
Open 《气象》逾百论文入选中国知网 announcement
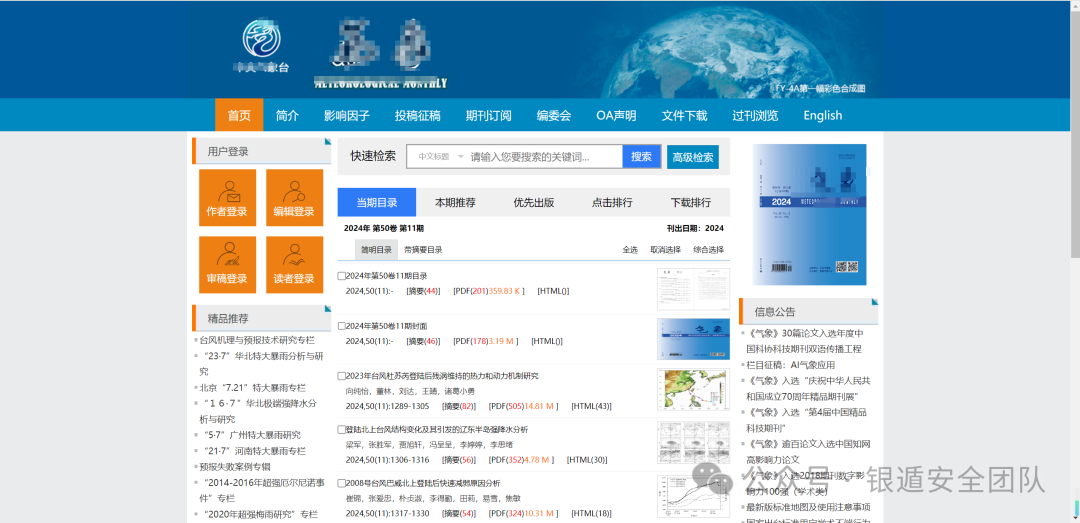[809, 451]
